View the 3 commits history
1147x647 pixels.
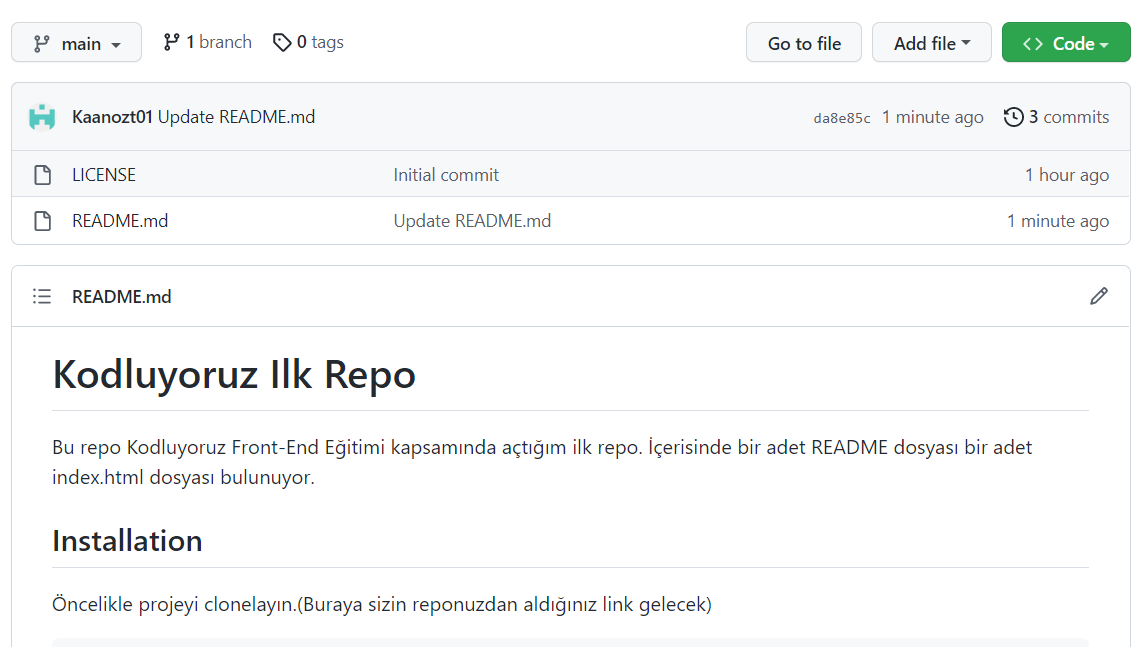(x=1056, y=117)
